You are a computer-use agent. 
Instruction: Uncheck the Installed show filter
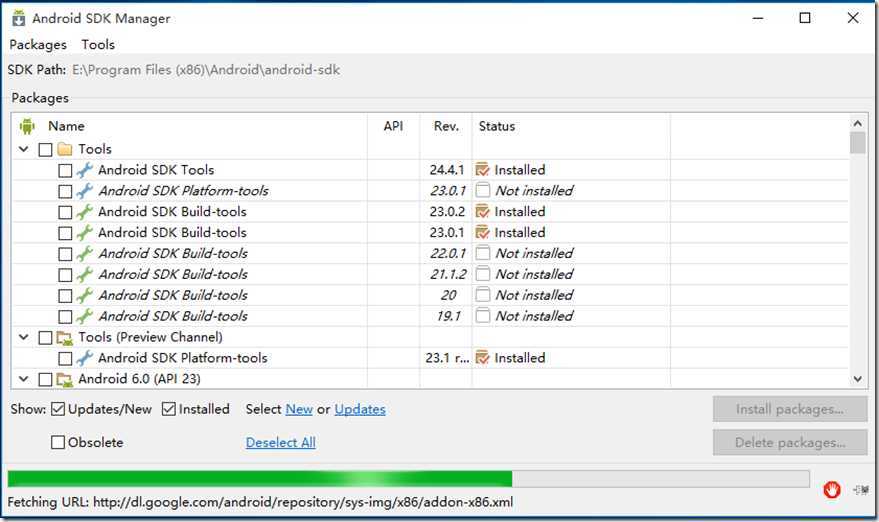click(168, 409)
